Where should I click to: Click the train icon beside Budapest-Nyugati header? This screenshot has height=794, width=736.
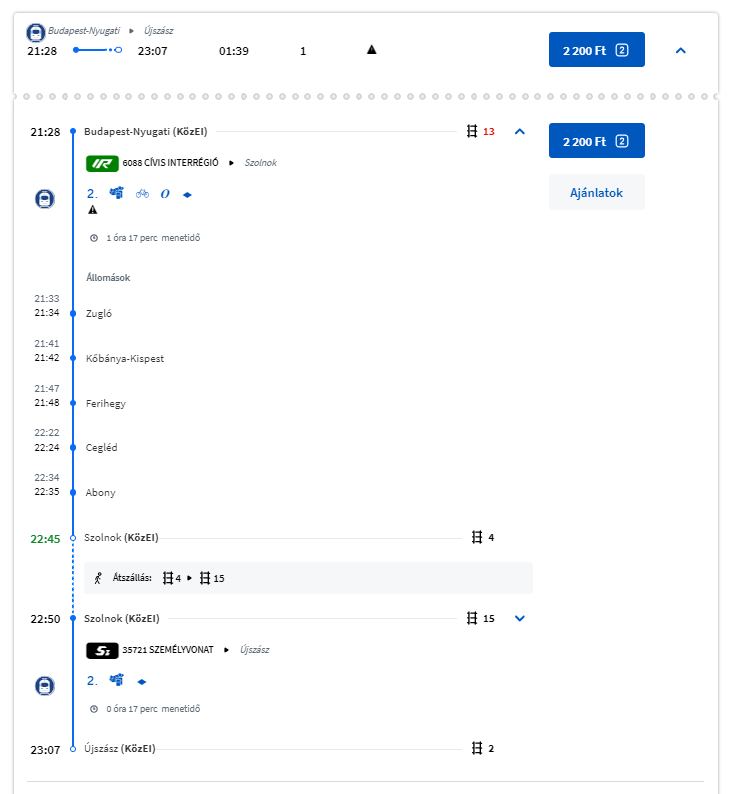35,32
